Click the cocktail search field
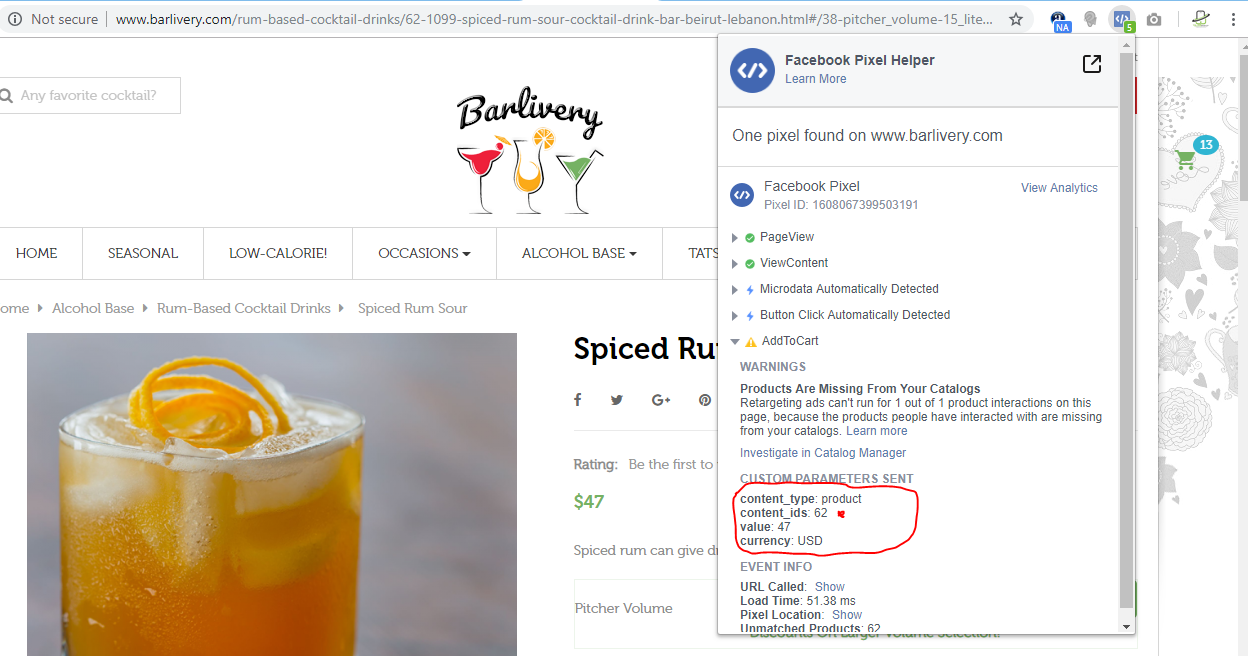 [x=90, y=96]
